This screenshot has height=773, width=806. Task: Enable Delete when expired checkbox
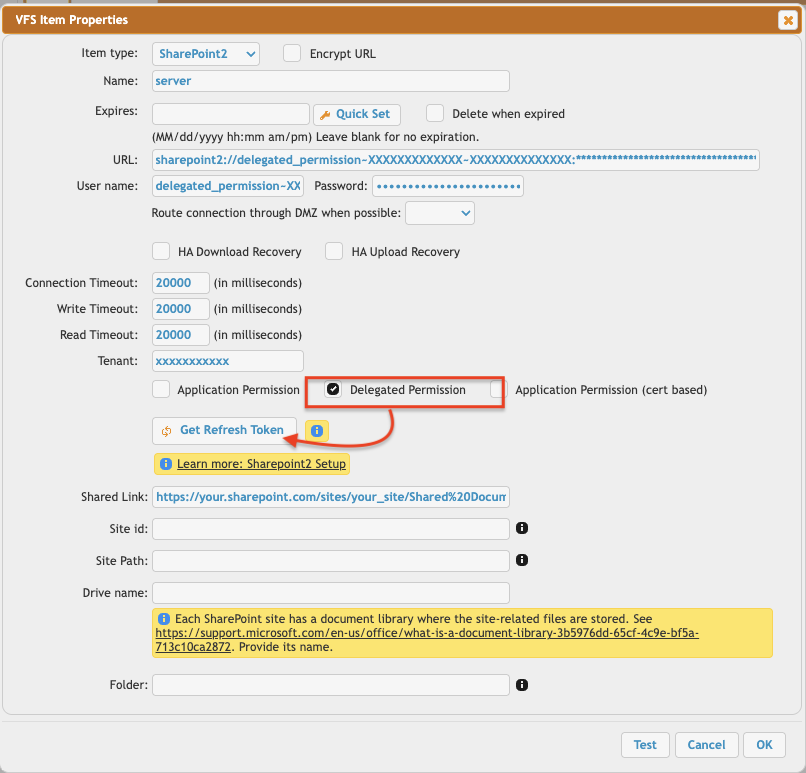tap(435, 114)
